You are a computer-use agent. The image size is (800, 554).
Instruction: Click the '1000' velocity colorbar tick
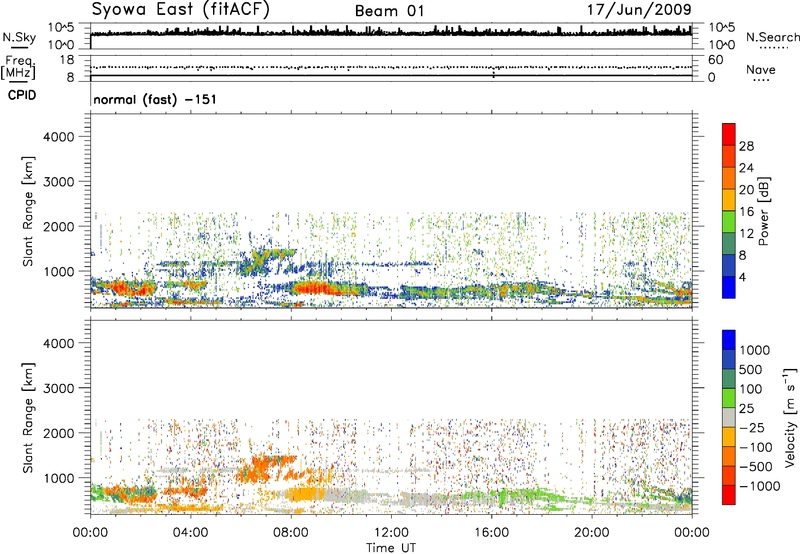tap(755, 350)
